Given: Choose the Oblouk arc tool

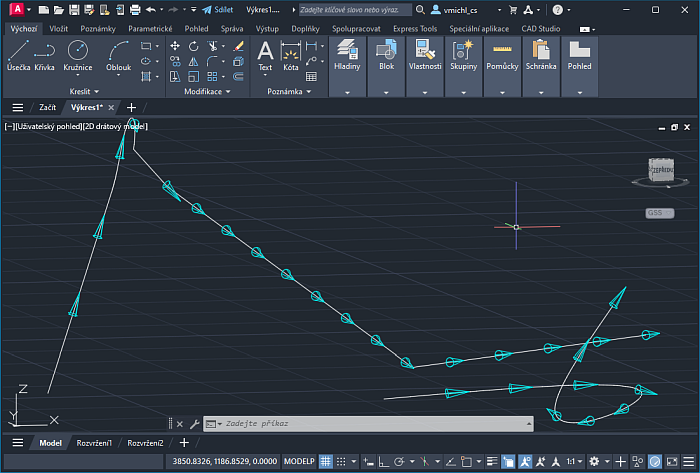Looking at the screenshot, I should (x=119, y=54).
